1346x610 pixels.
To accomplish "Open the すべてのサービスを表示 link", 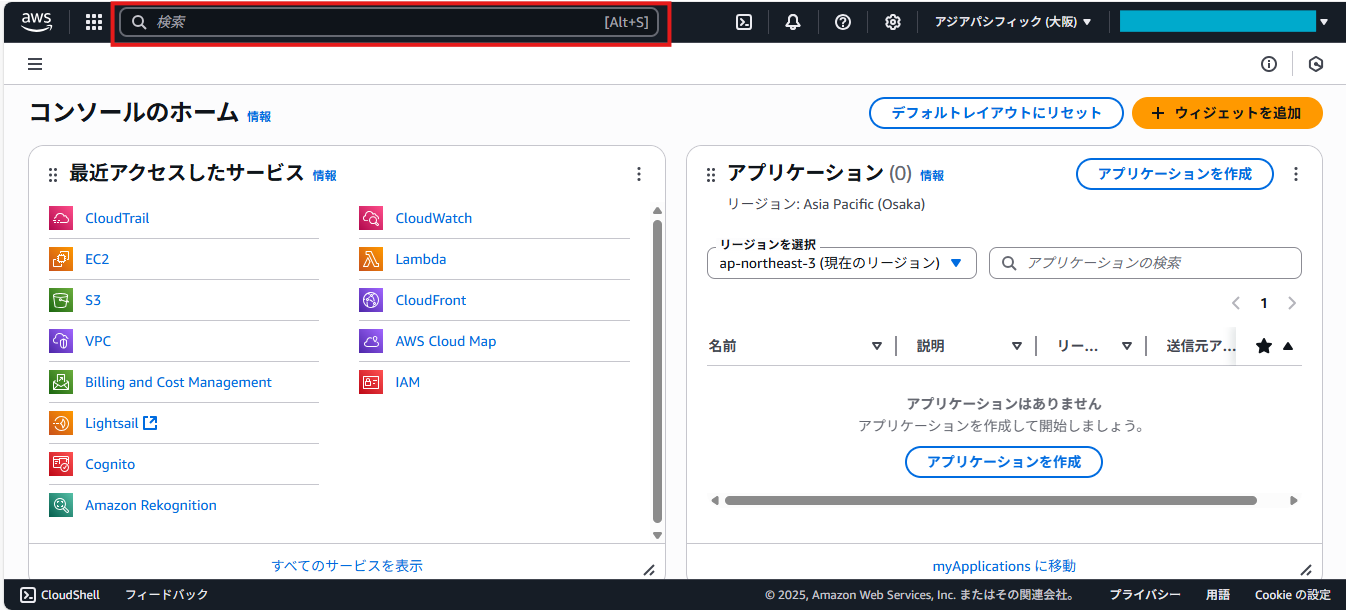I will tap(347, 566).
